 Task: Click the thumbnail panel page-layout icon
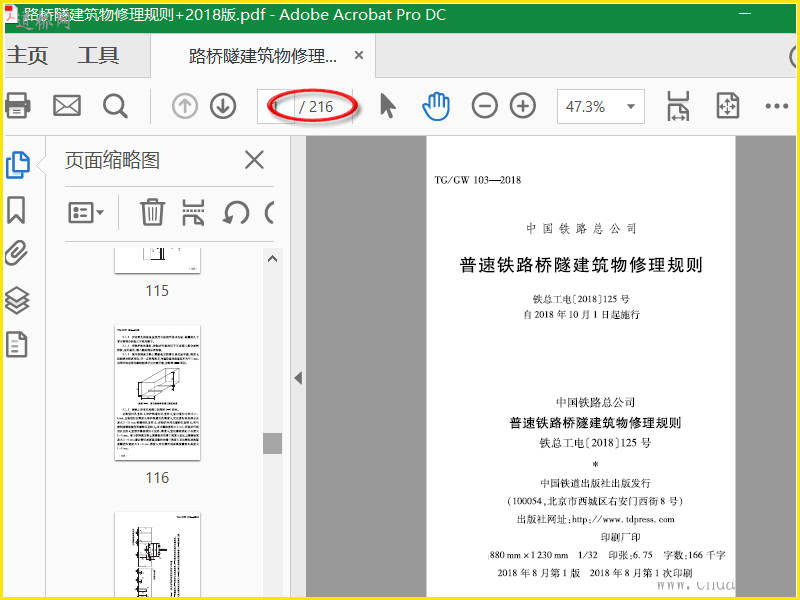[x=193, y=212]
